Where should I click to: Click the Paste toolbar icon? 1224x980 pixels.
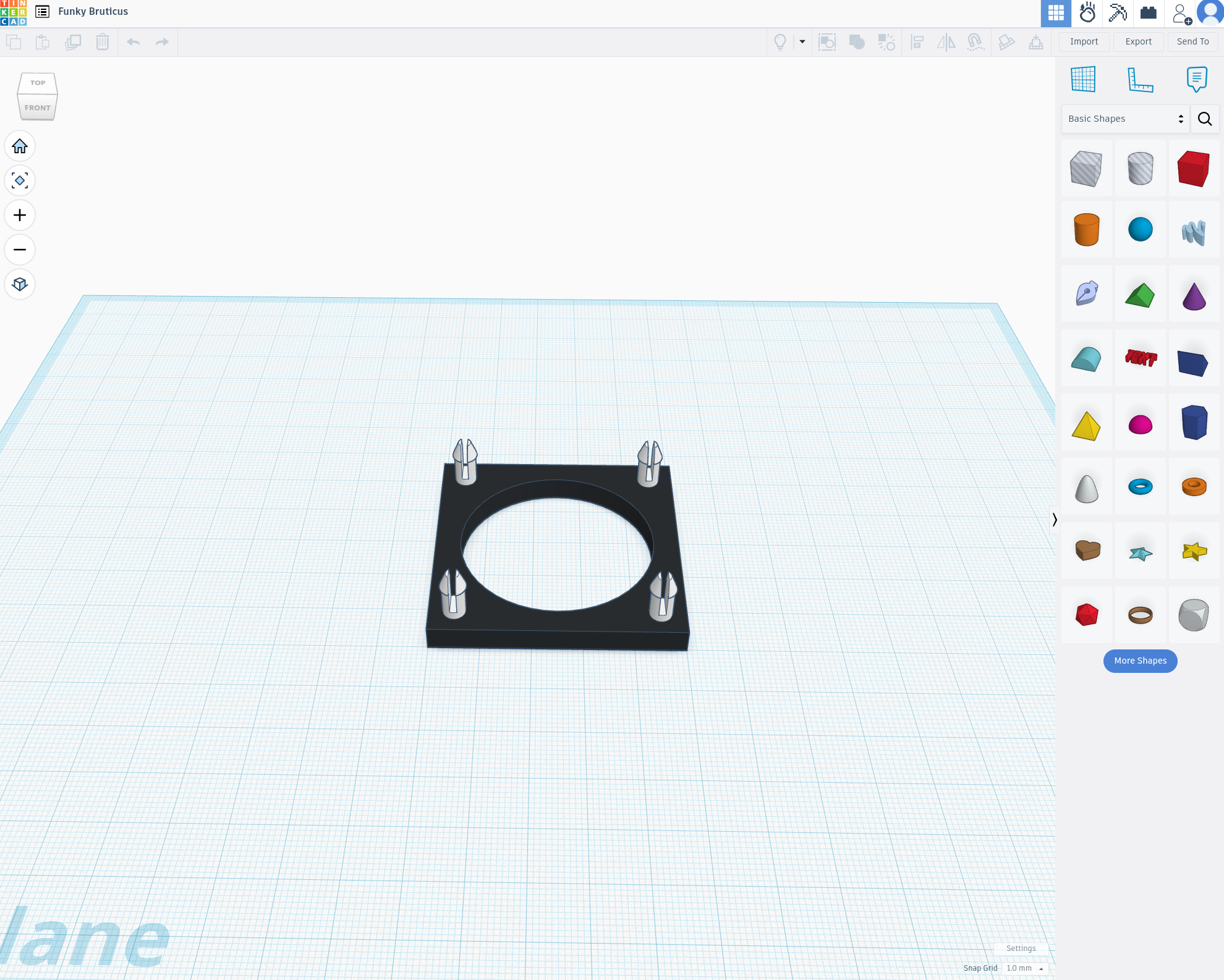point(43,42)
